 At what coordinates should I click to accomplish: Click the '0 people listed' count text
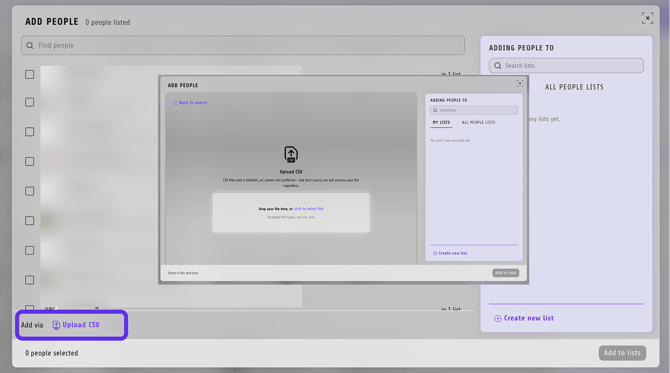pos(108,22)
